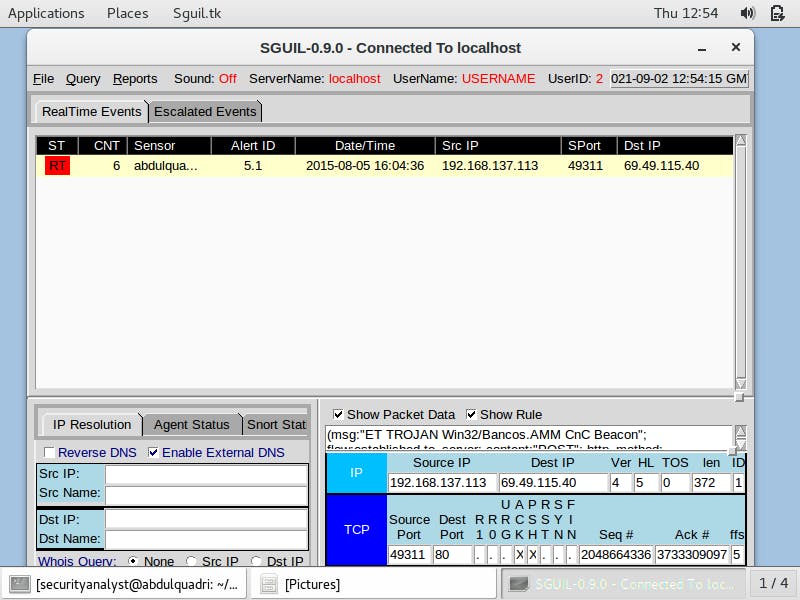Click the clipboard tray icon
The width and height of the screenshot is (800, 600).
click(x=777, y=13)
